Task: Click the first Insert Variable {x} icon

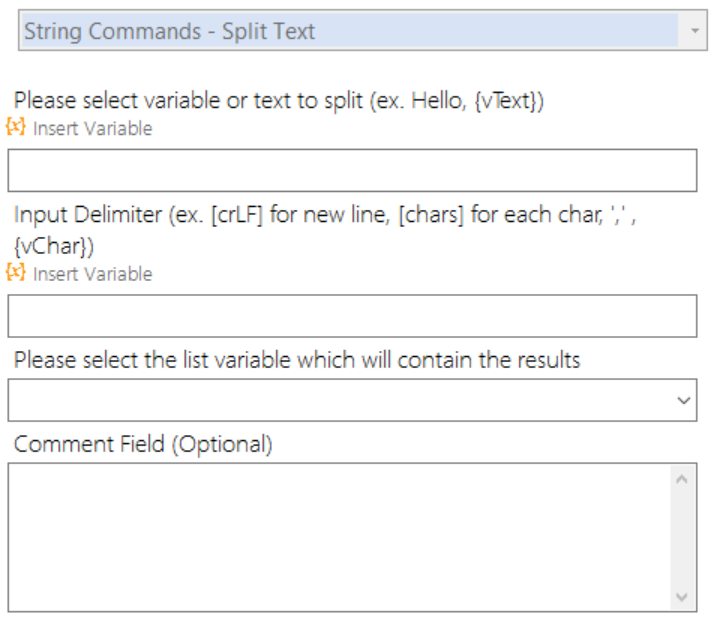Action: (15, 127)
